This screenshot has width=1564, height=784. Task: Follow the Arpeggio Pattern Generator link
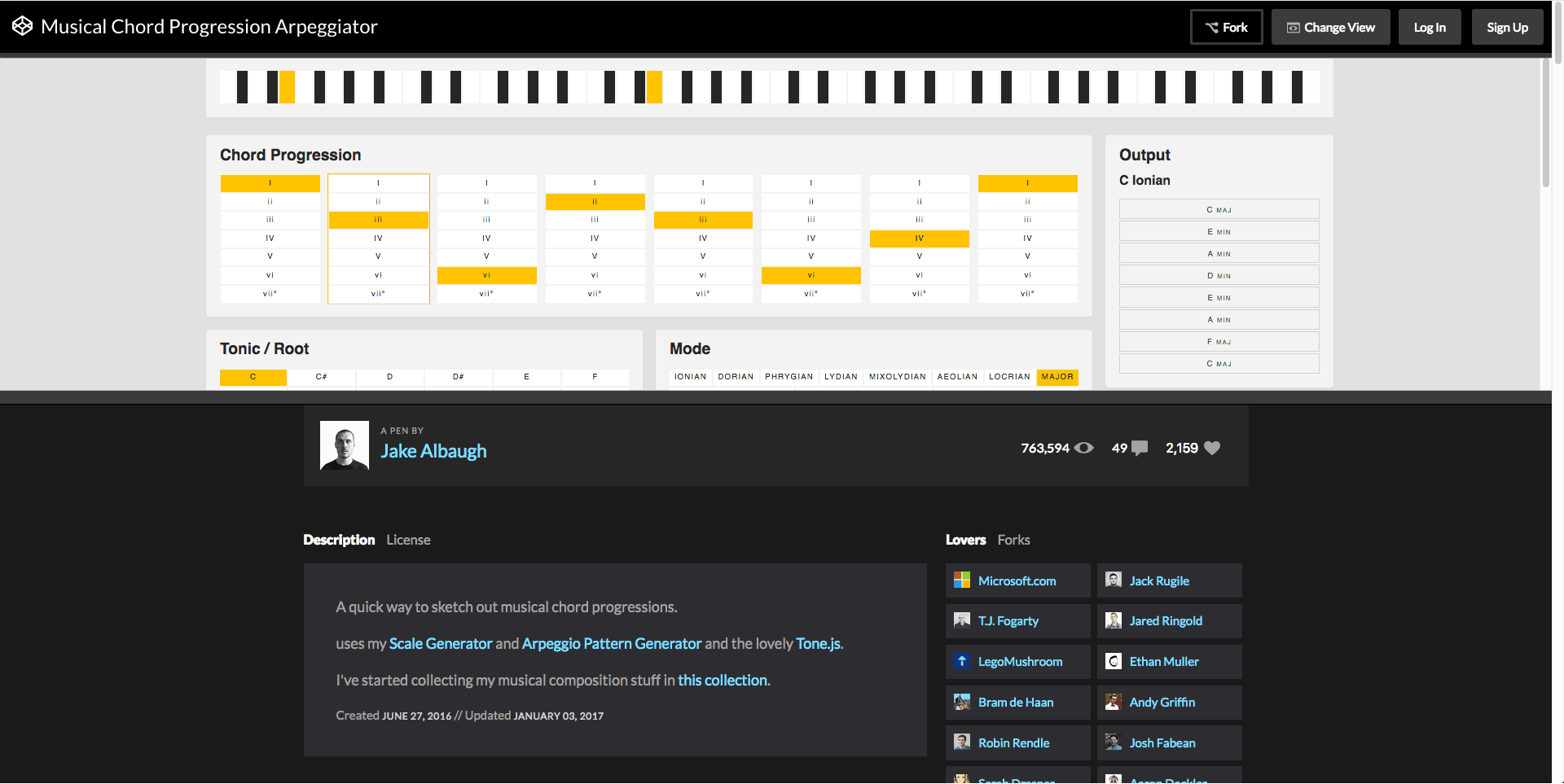pyautogui.click(x=611, y=643)
